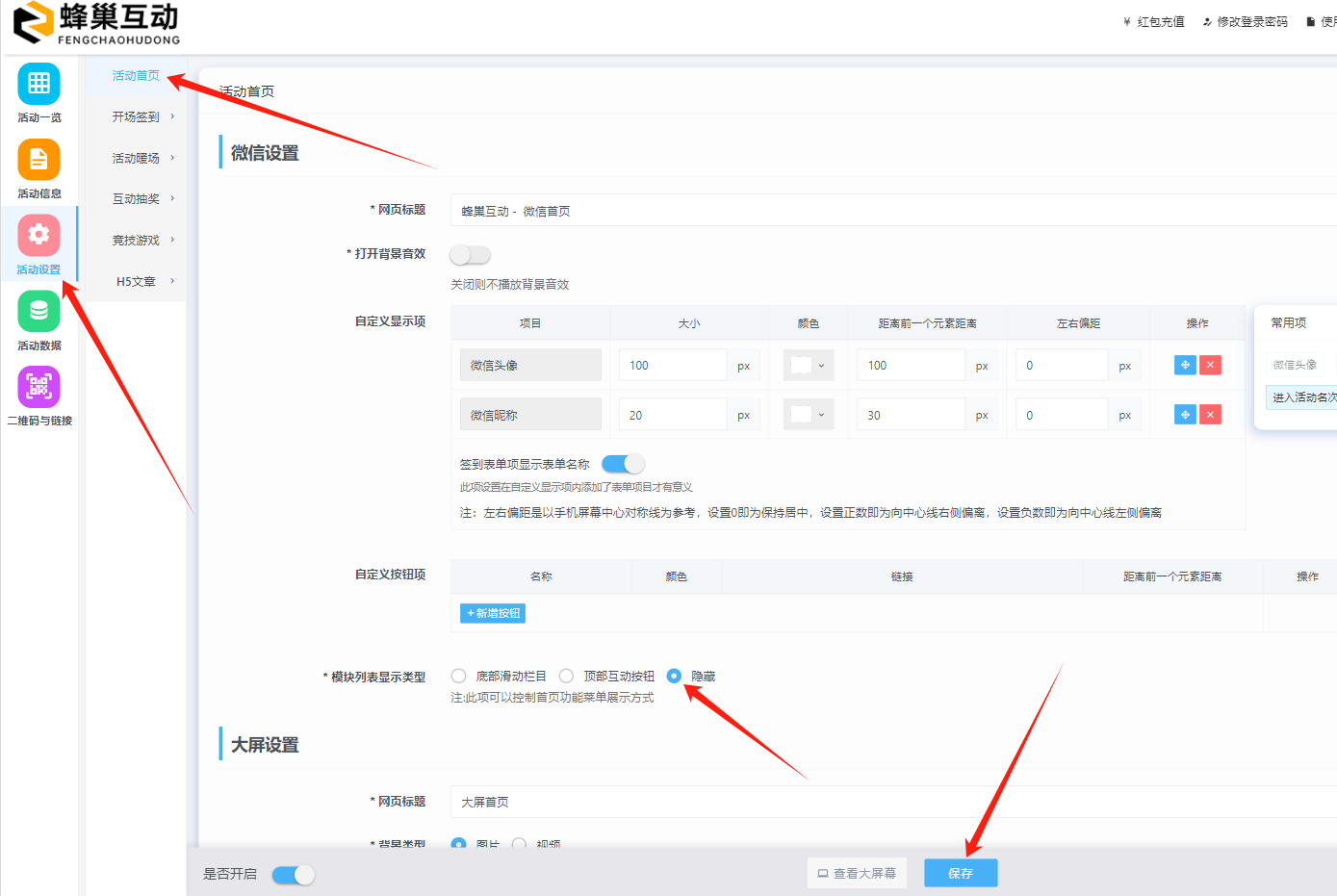Click the 蜂巢互动 logo
Image resolution: width=1337 pixels, height=896 pixels.
coord(96,23)
